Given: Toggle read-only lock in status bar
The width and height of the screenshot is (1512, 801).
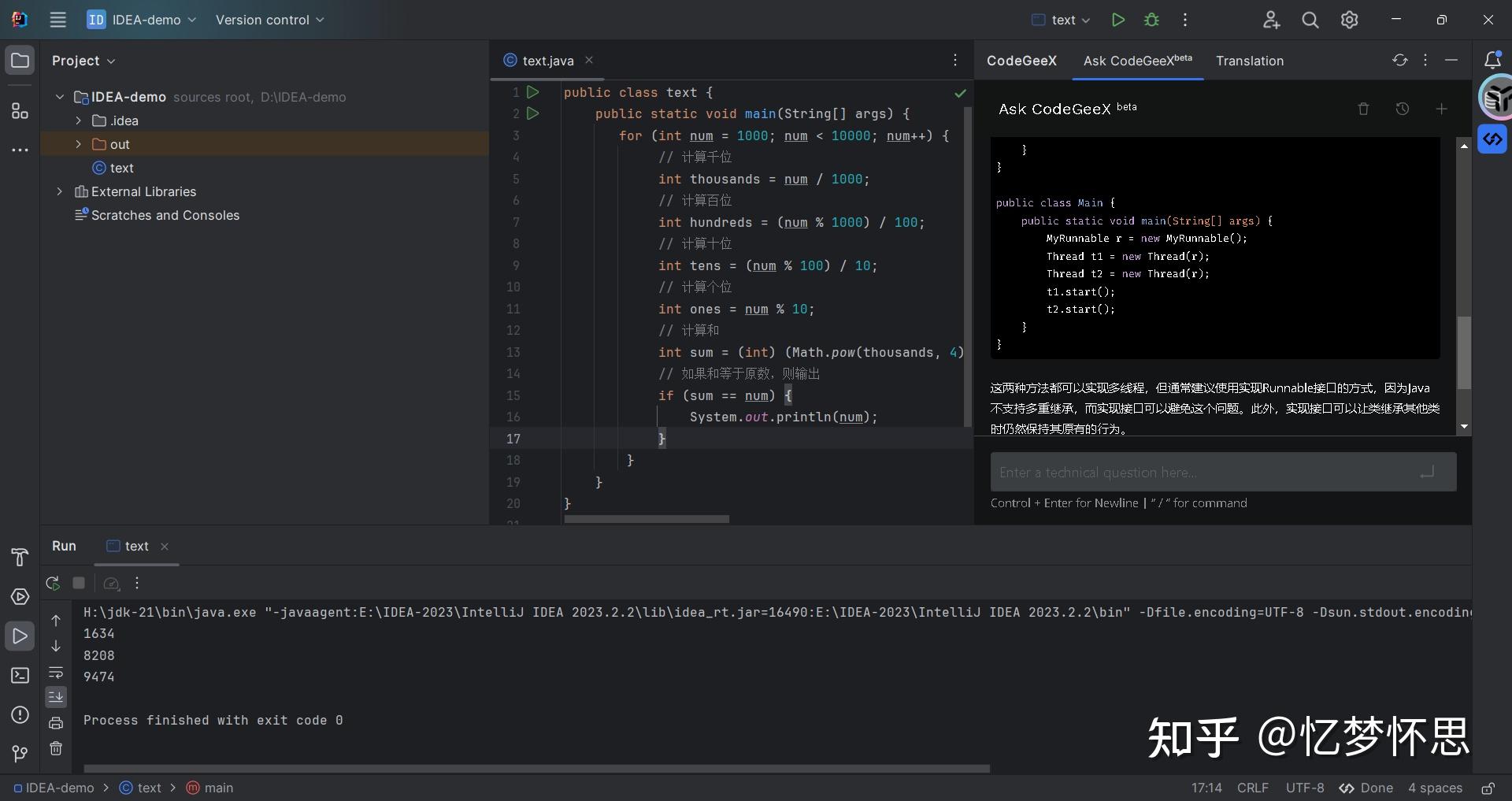Looking at the screenshot, I should coord(1488,788).
